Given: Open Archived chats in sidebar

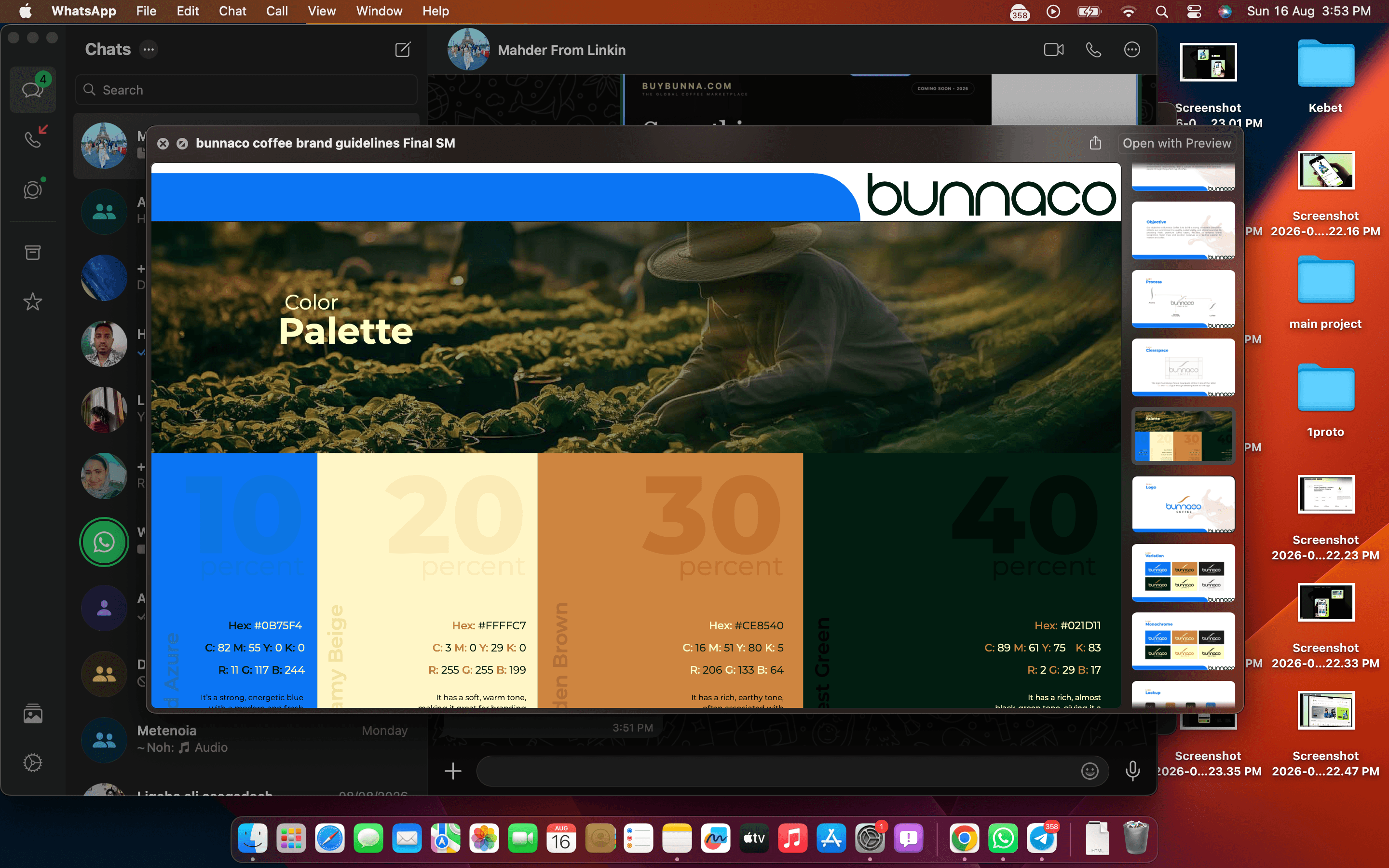Looking at the screenshot, I should [33, 252].
